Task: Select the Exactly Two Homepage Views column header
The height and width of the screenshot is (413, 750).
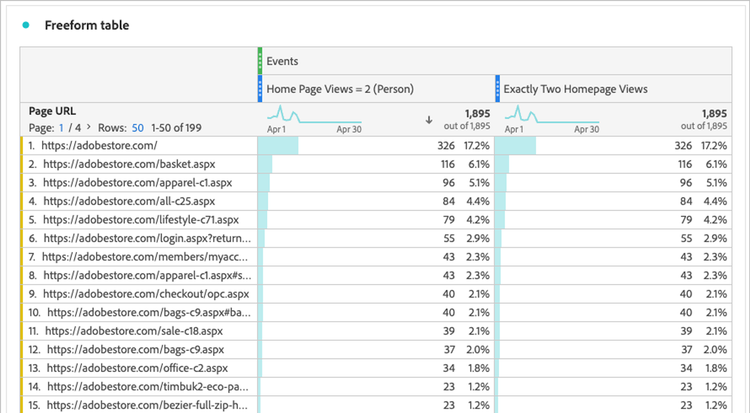Action: tap(575, 89)
